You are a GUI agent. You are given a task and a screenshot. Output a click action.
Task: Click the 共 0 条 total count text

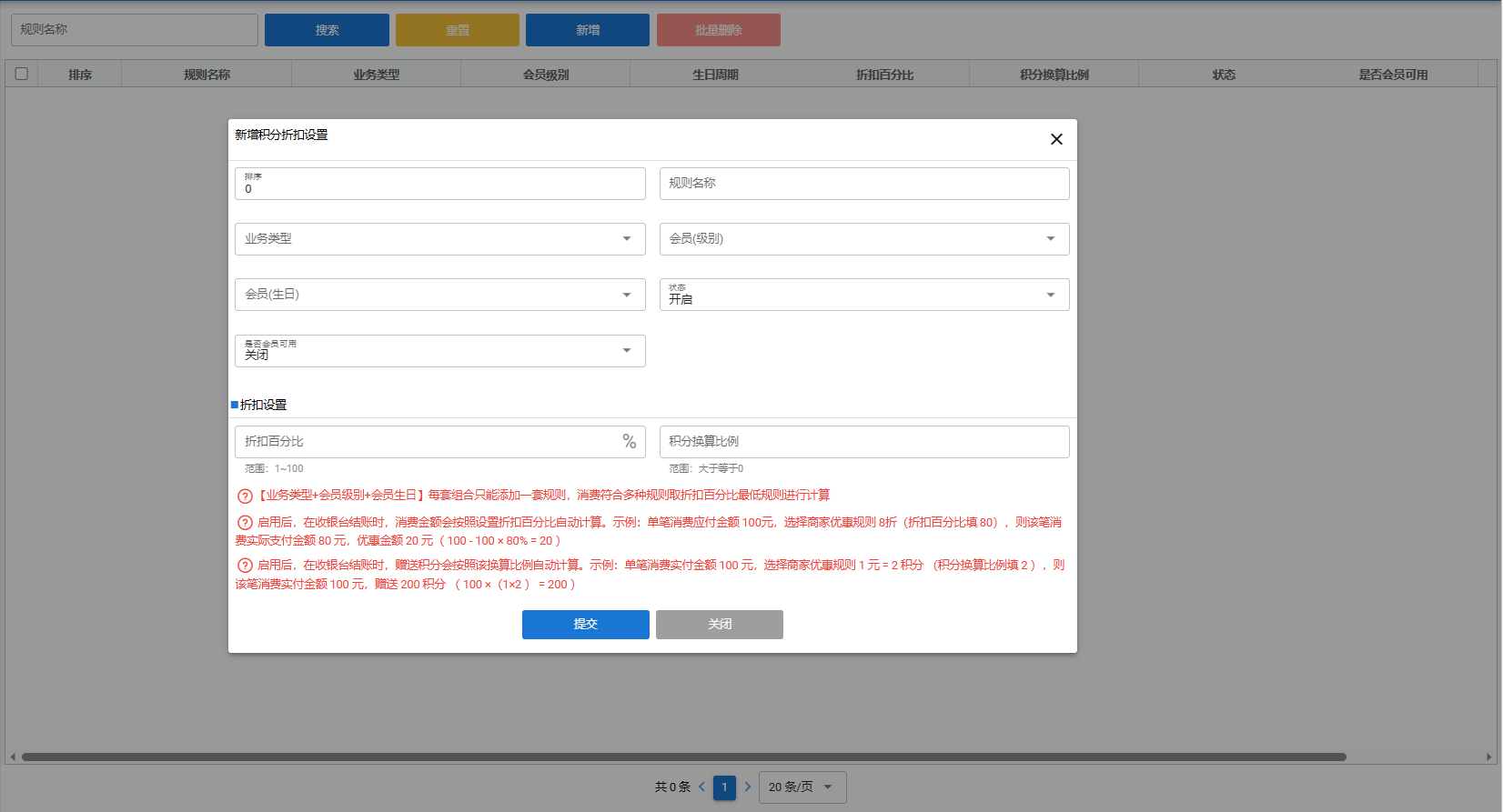coord(672,787)
